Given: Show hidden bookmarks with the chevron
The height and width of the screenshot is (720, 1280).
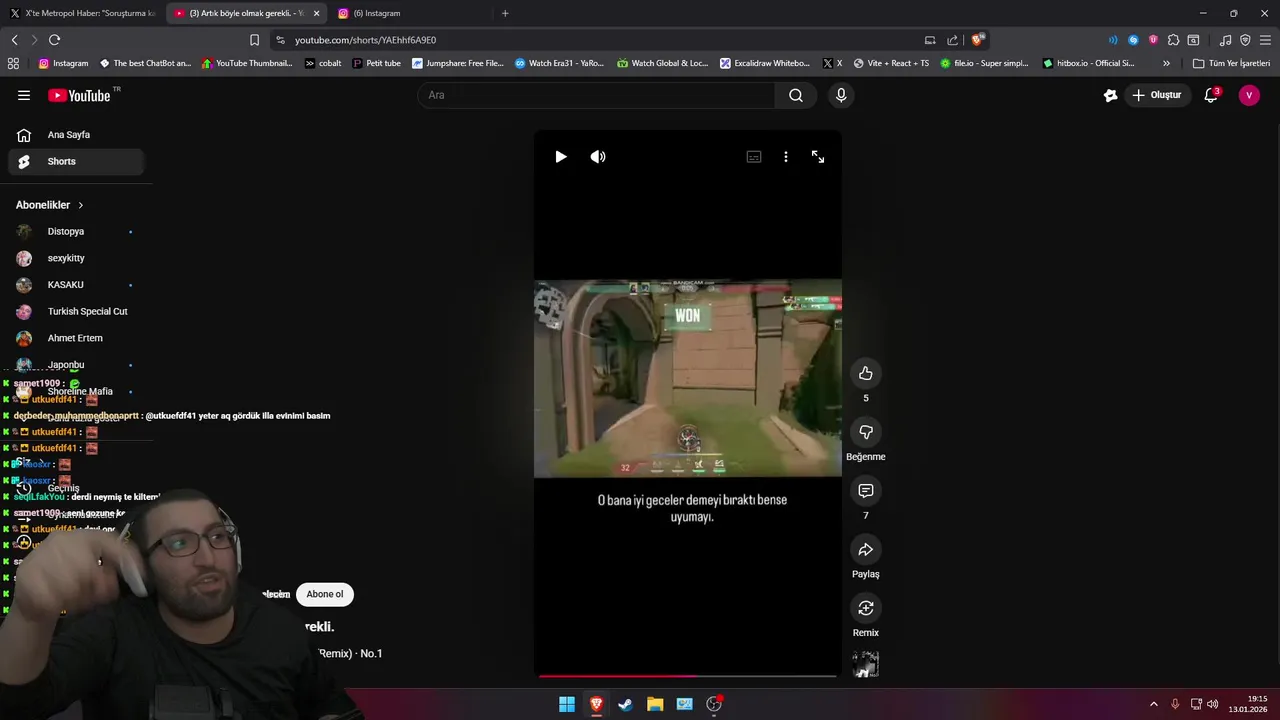Looking at the screenshot, I should [x=1166, y=63].
